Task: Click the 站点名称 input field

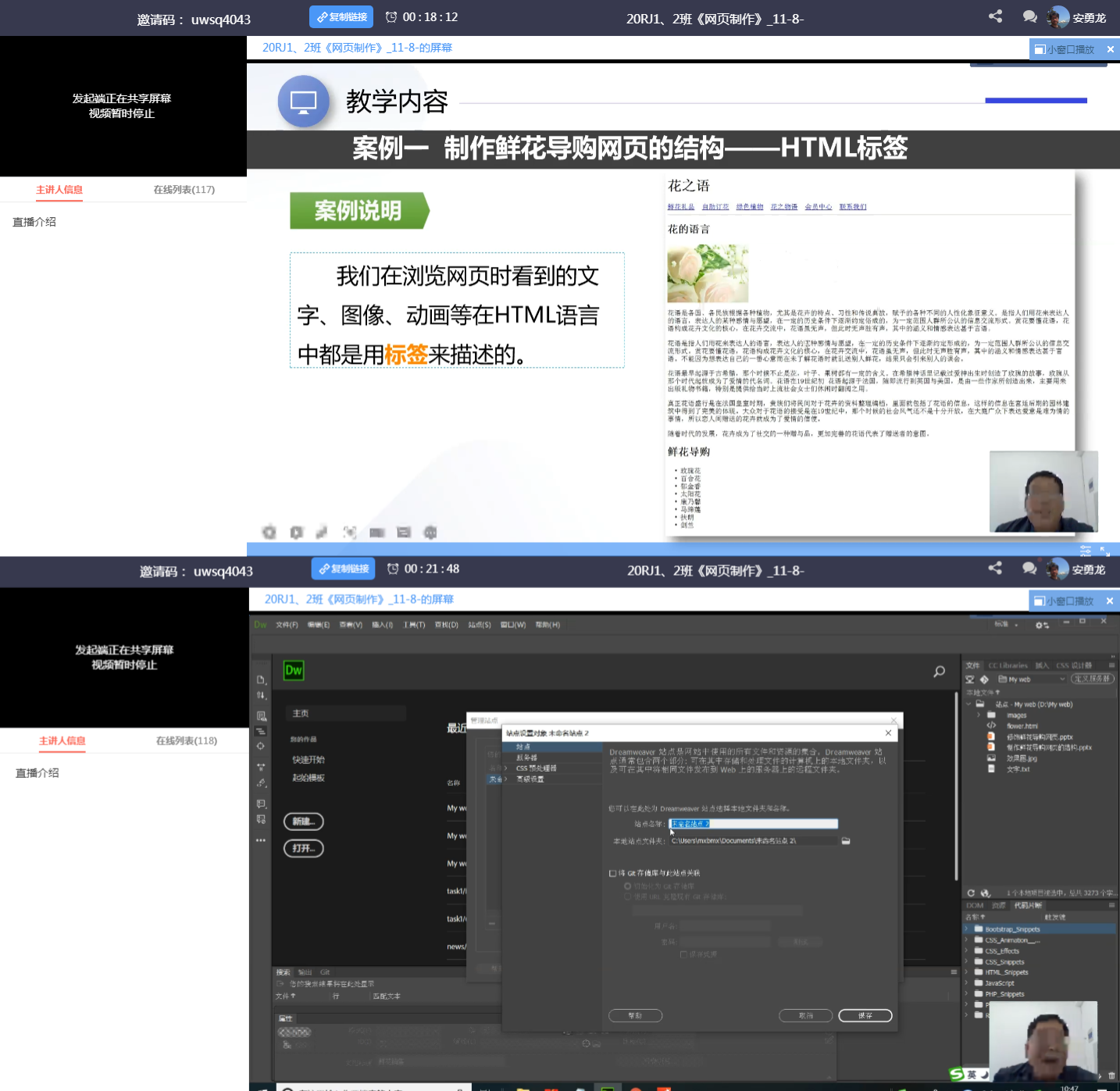Action: (752, 823)
